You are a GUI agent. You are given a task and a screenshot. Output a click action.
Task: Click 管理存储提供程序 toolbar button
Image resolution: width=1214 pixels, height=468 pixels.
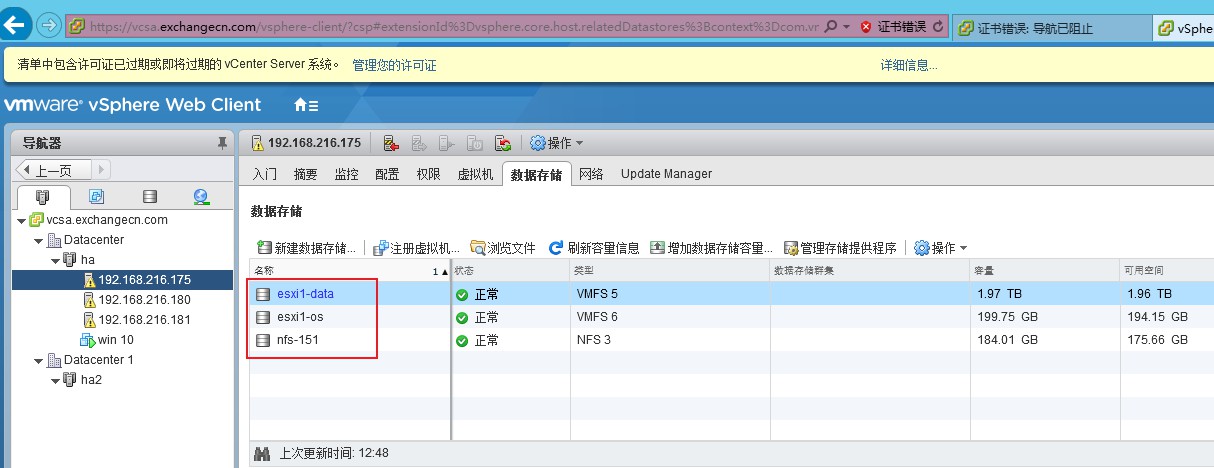tap(840, 248)
